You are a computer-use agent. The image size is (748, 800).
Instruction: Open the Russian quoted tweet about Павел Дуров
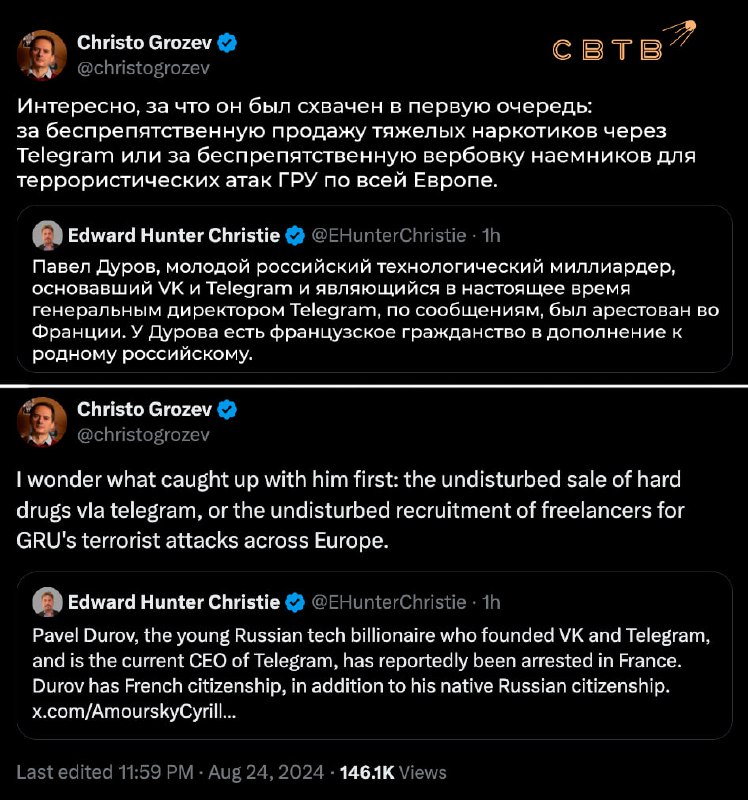click(375, 289)
